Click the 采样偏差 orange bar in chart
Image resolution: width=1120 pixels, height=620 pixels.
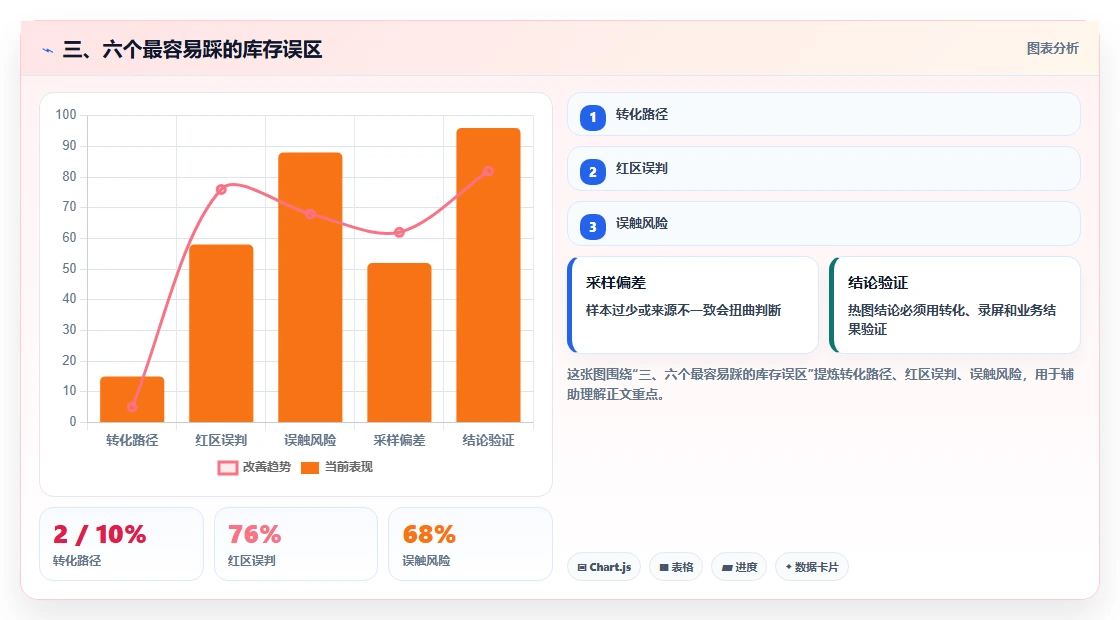(x=399, y=343)
